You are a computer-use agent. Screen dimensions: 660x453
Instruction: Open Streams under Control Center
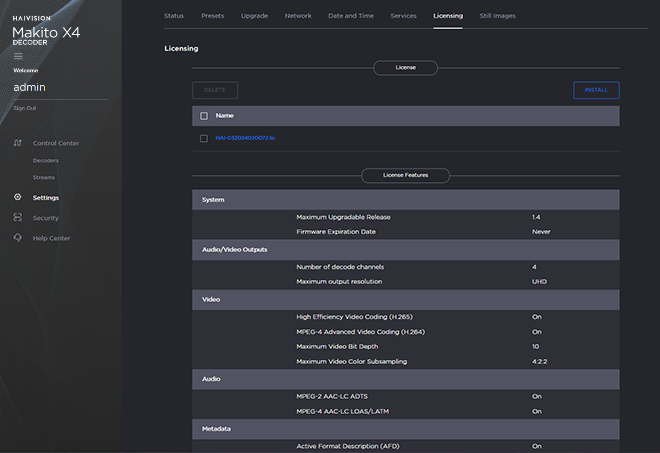coord(44,178)
